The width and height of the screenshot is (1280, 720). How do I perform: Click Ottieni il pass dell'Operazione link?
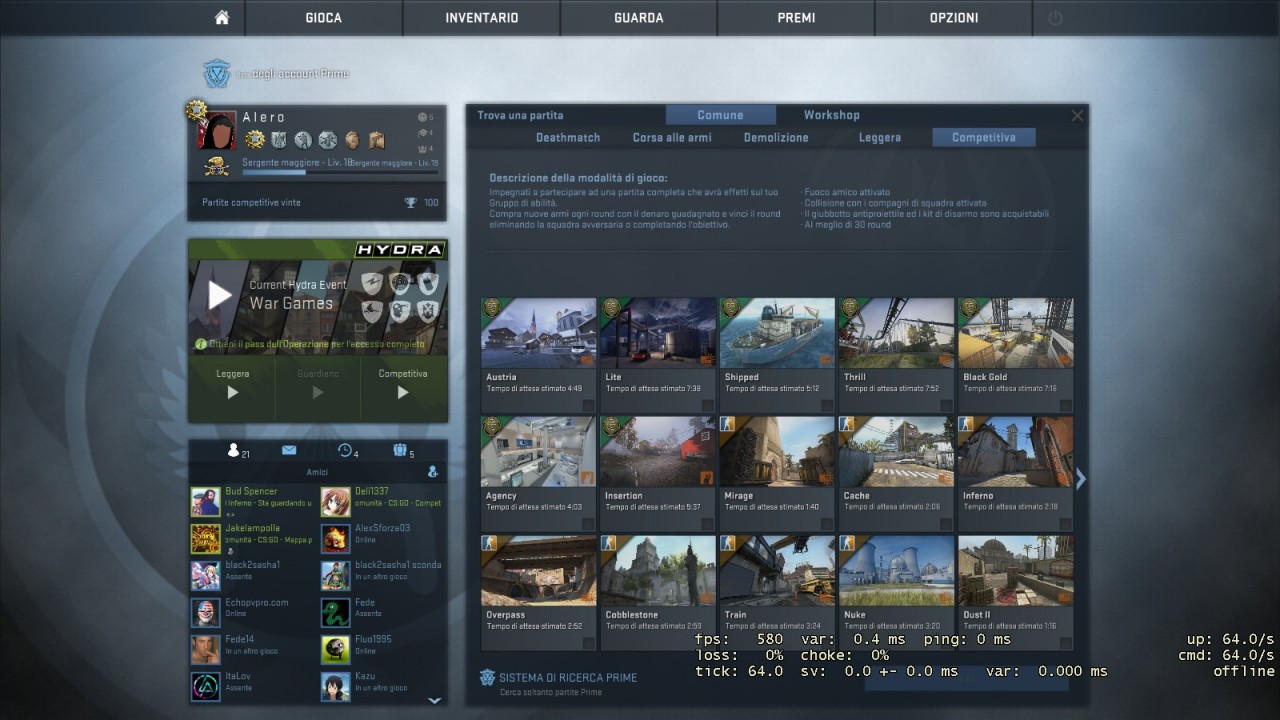[x=316, y=344]
